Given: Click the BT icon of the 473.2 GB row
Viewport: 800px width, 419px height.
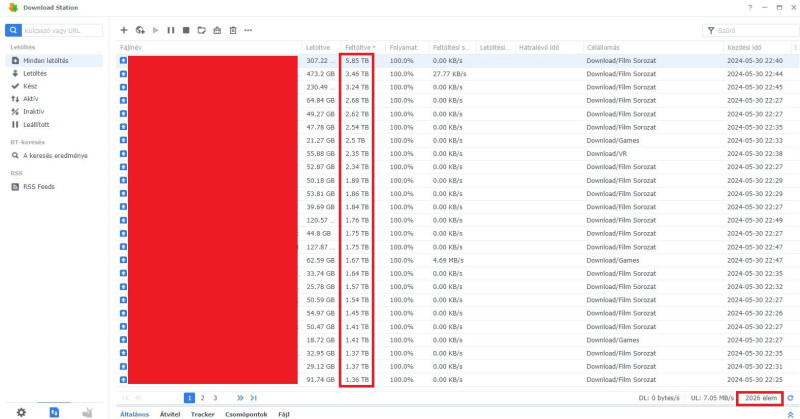Looking at the screenshot, I should point(123,73).
